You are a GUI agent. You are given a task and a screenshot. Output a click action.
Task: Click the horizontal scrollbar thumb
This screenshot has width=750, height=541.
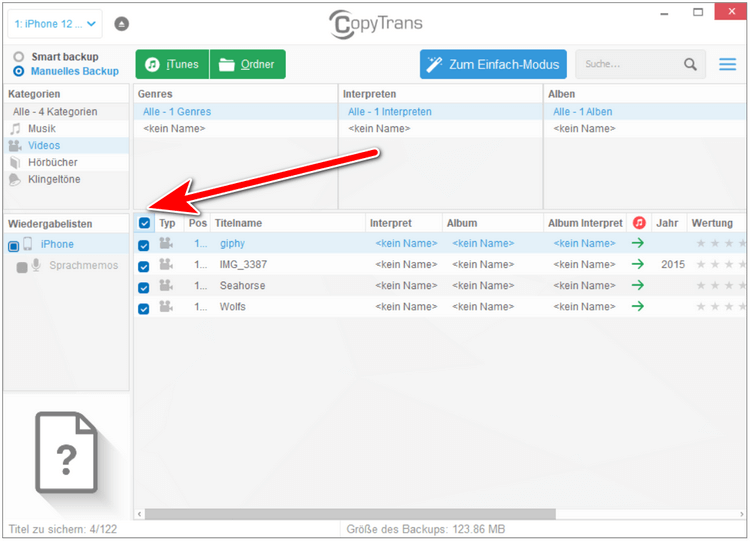(x=350, y=514)
